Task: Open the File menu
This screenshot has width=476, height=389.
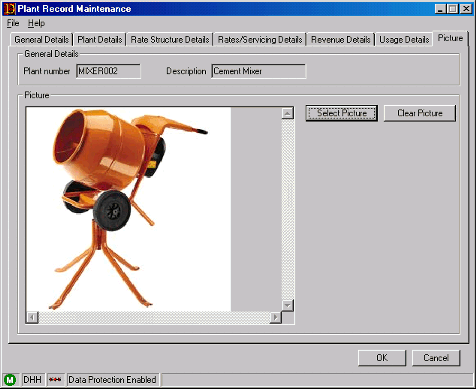Action: pyautogui.click(x=13, y=23)
